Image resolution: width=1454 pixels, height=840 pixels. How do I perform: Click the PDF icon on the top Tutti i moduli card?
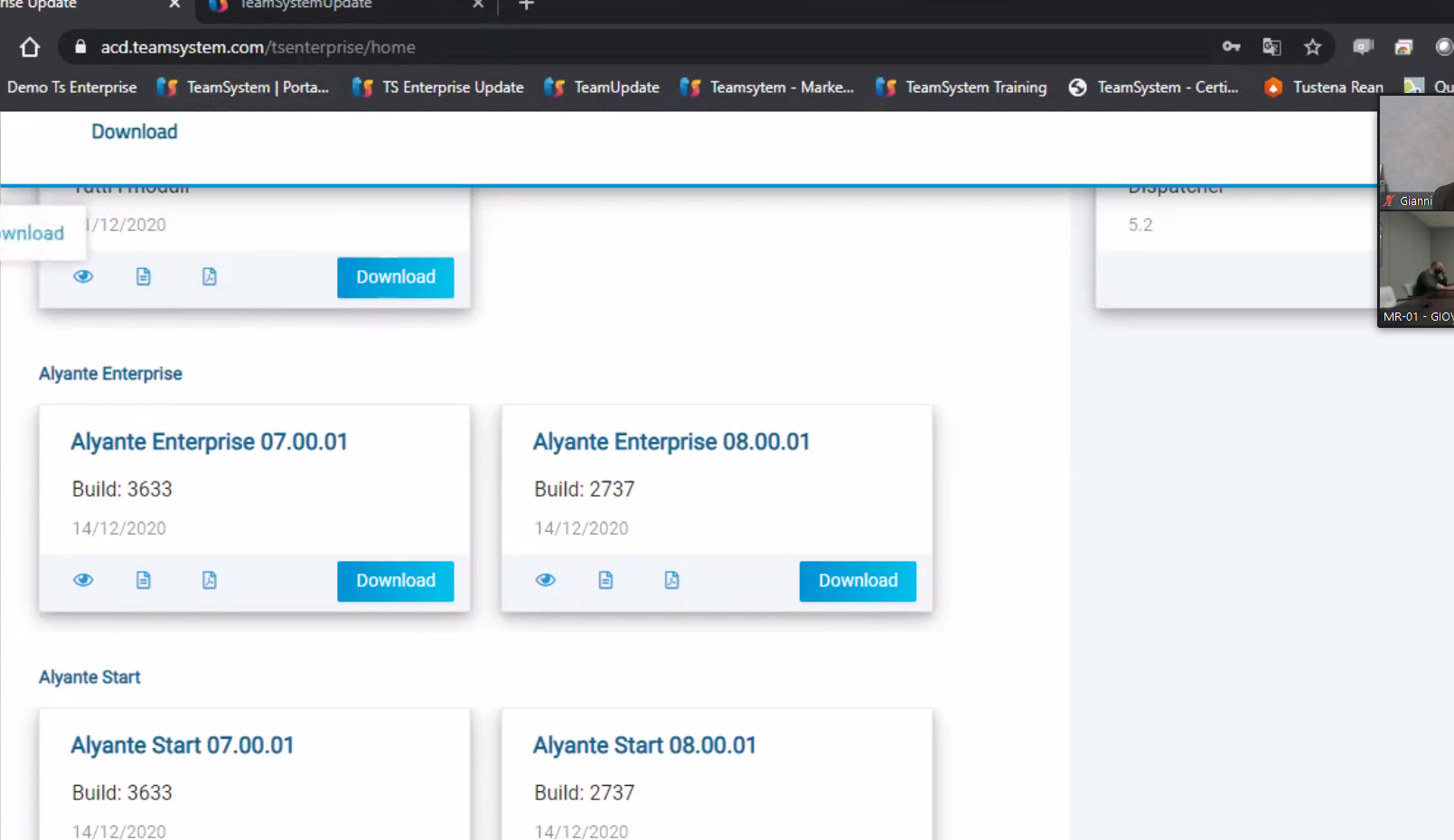coord(210,276)
